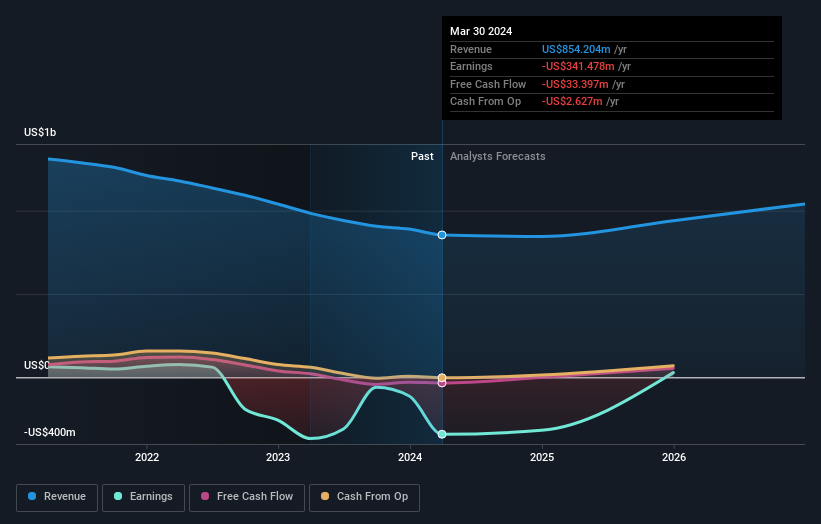Click the Cash From Op value -US$2.627m
Viewport: 821px width, 524px height.
coord(572,102)
